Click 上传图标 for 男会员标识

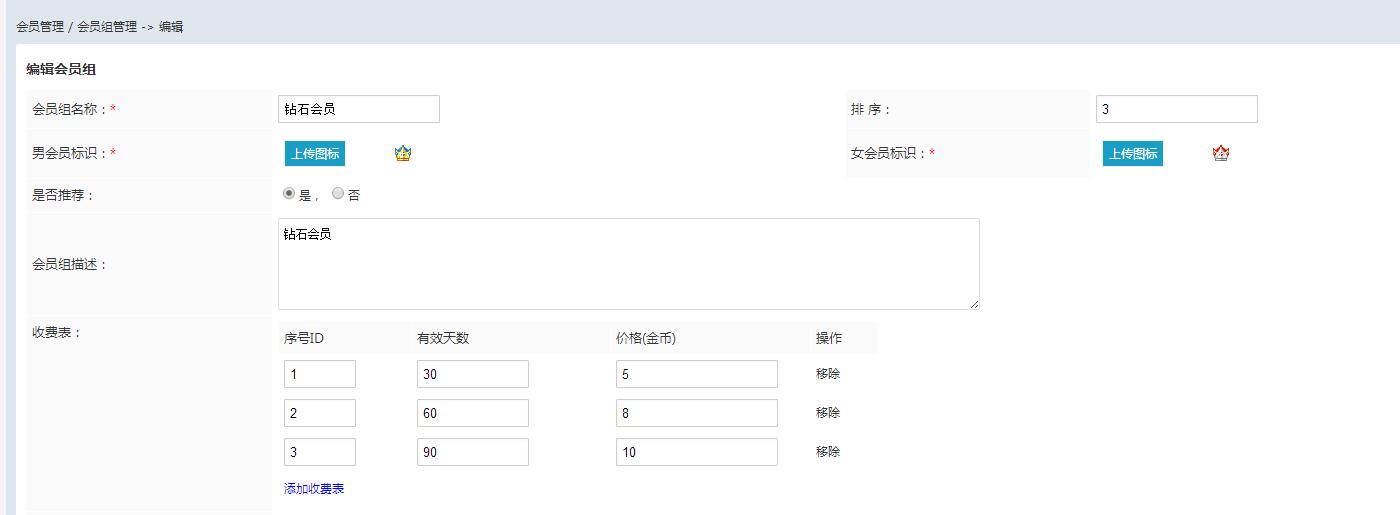(314, 153)
